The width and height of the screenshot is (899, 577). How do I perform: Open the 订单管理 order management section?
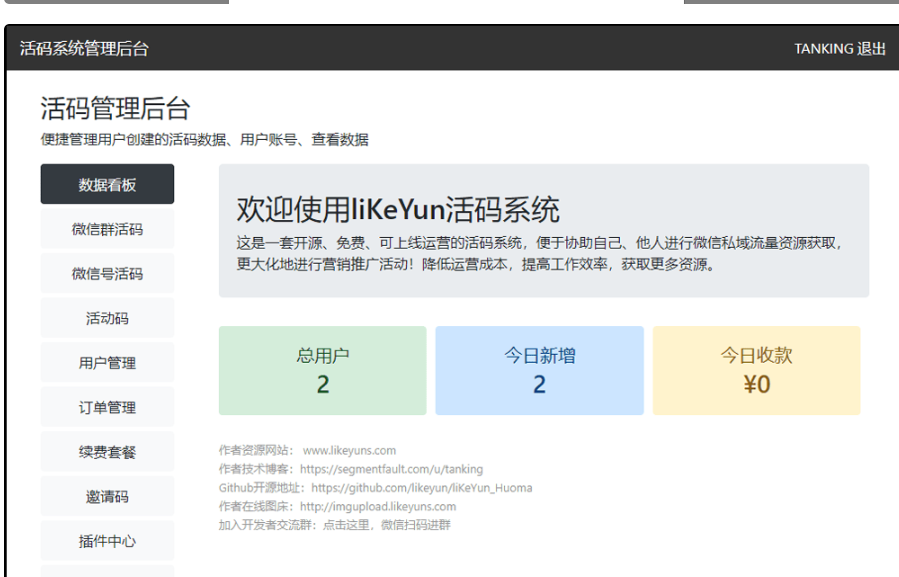tap(106, 407)
